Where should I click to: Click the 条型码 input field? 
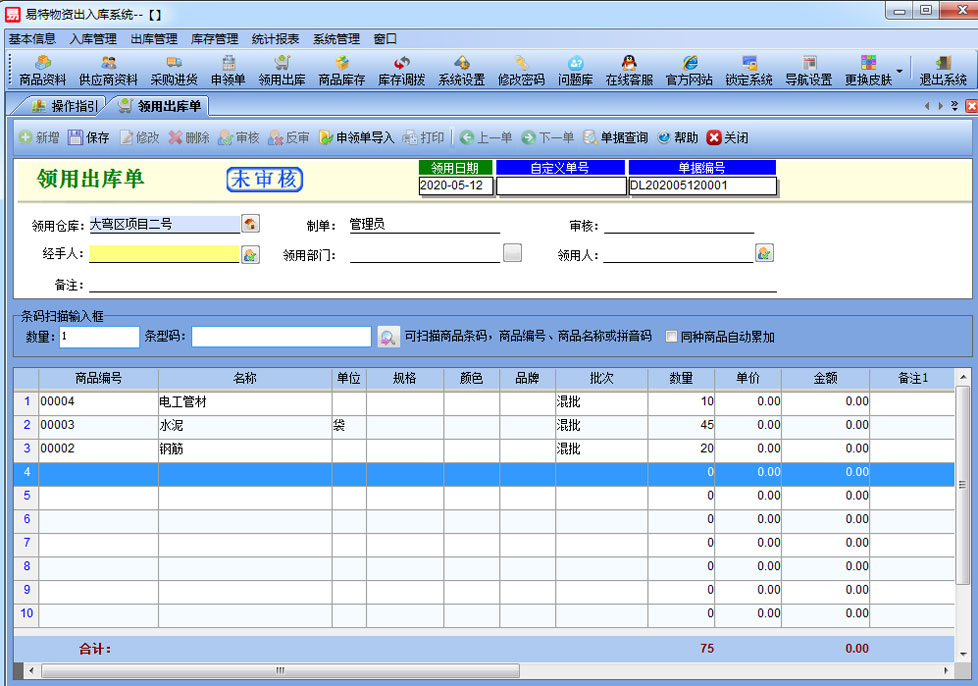tap(281, 337)
